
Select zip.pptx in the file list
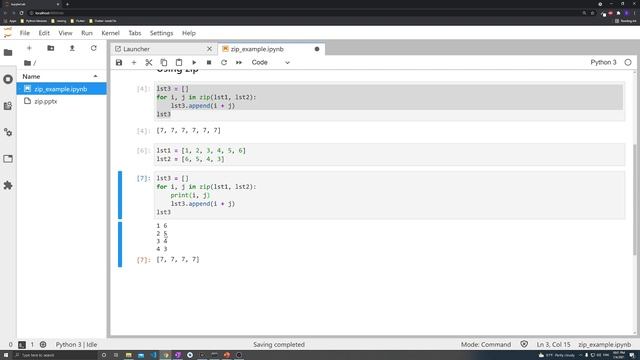tap(61, 101)
